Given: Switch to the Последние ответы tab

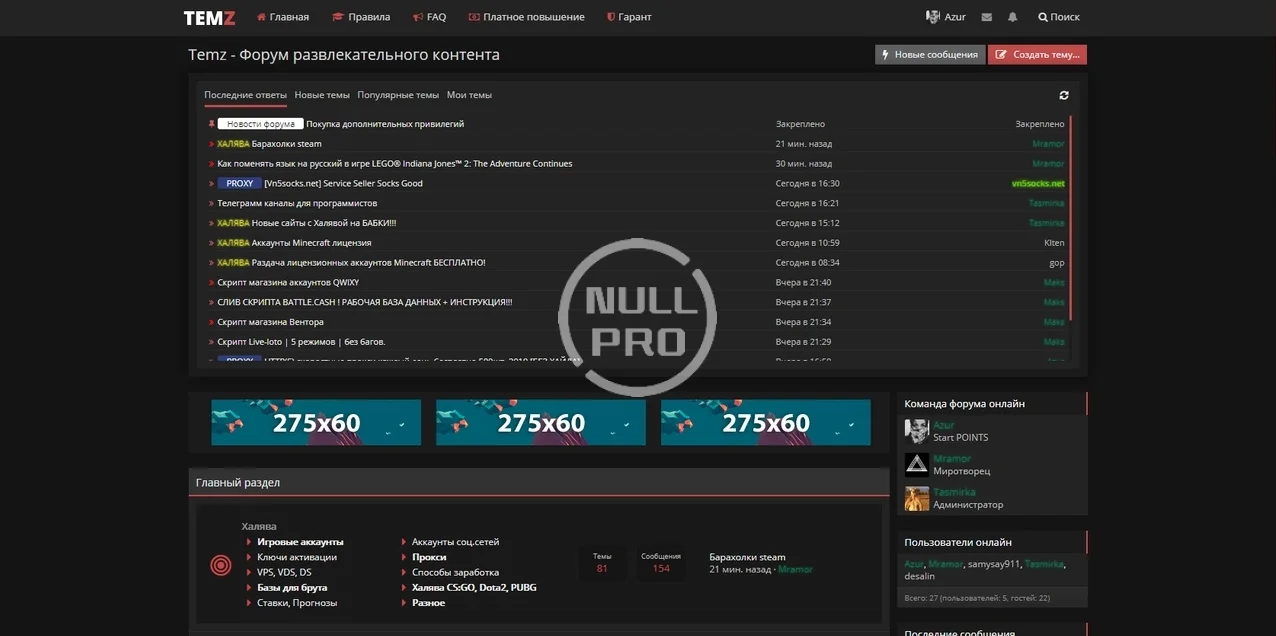Looking at the screenshot, I should click(245, 95).
